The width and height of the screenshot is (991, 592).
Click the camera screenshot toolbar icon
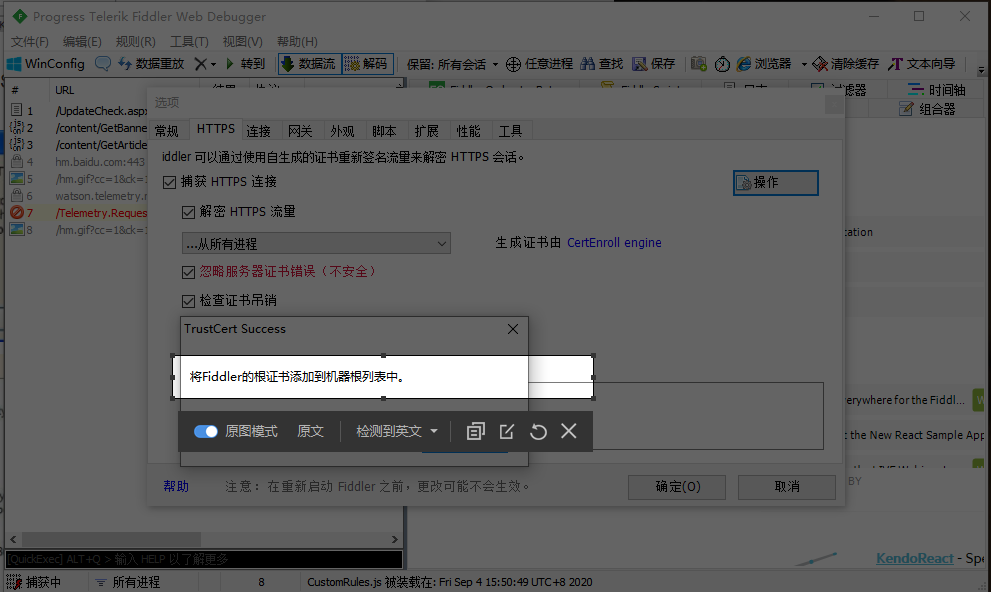coord(698,64)
